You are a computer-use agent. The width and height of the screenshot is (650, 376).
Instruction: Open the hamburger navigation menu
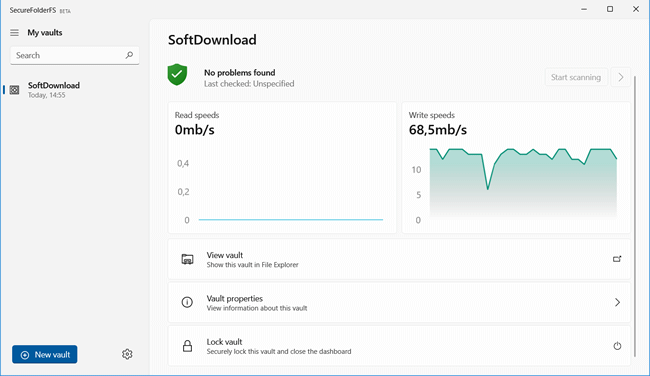(x=15, y=32)
